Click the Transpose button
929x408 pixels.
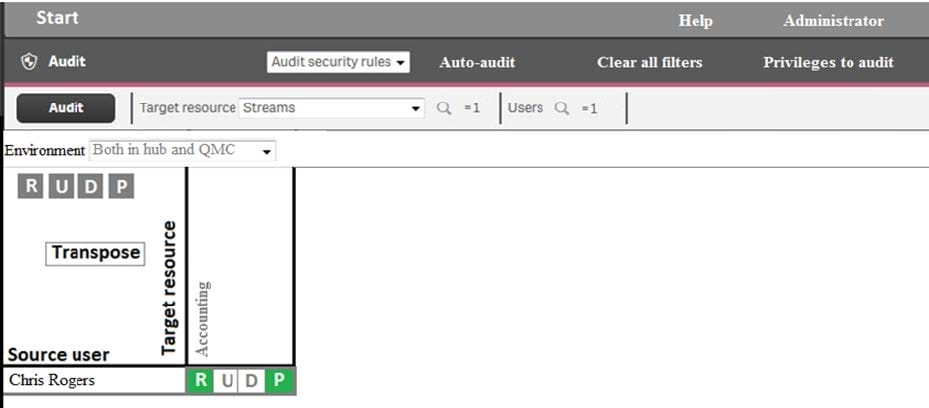point(96,253)
